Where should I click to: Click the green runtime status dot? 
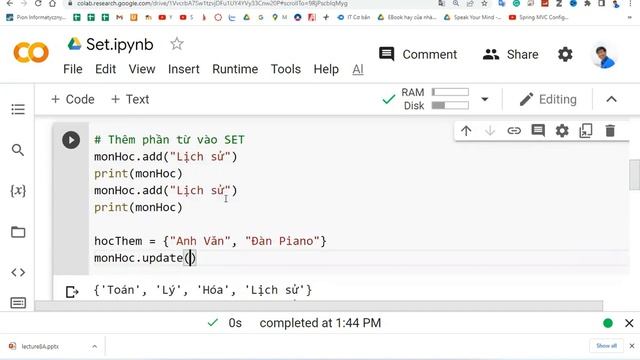(x=608, y=323)
